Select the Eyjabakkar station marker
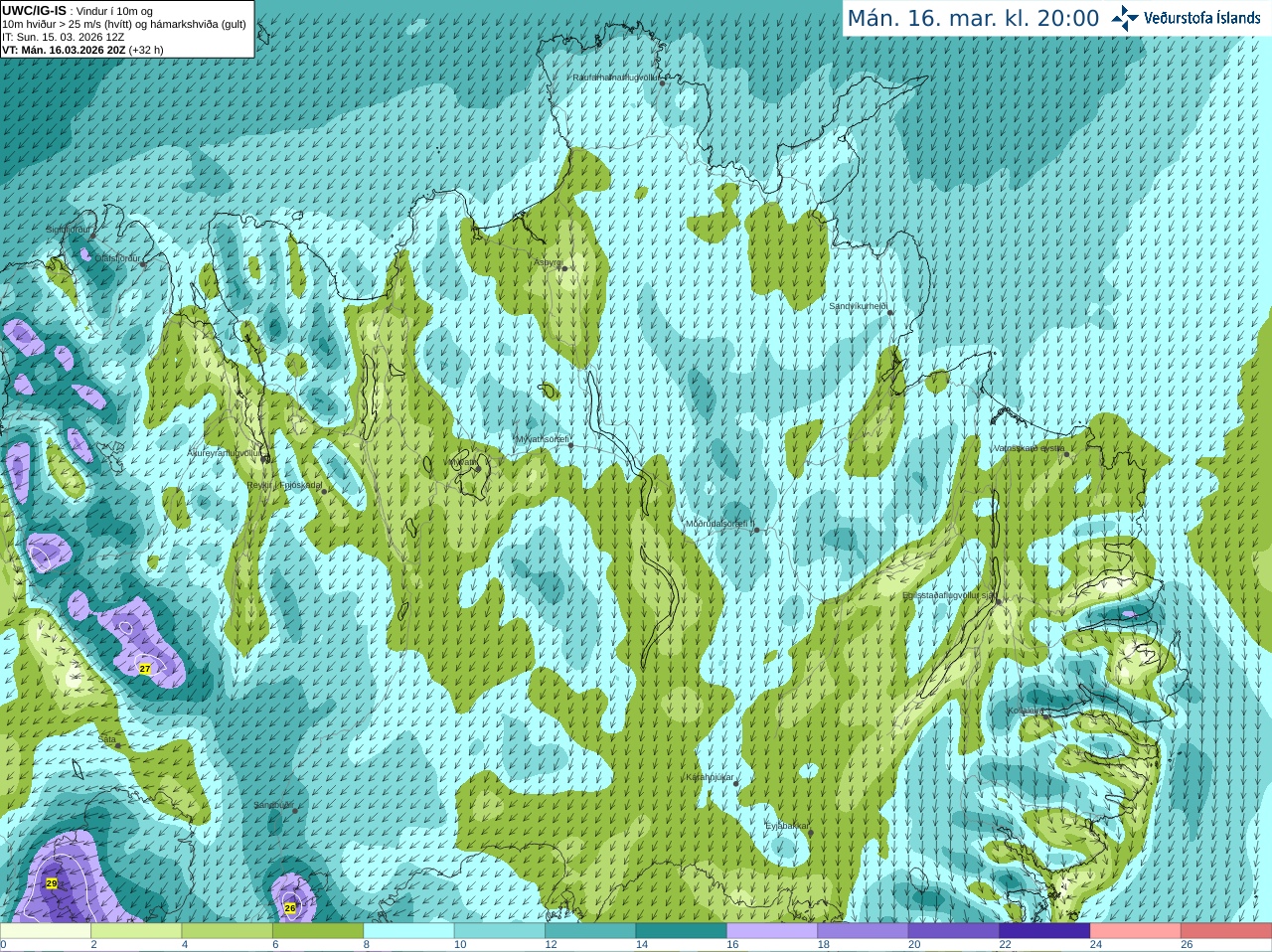The width and height of the screenshot is (1272, 952). coord(811,833)
